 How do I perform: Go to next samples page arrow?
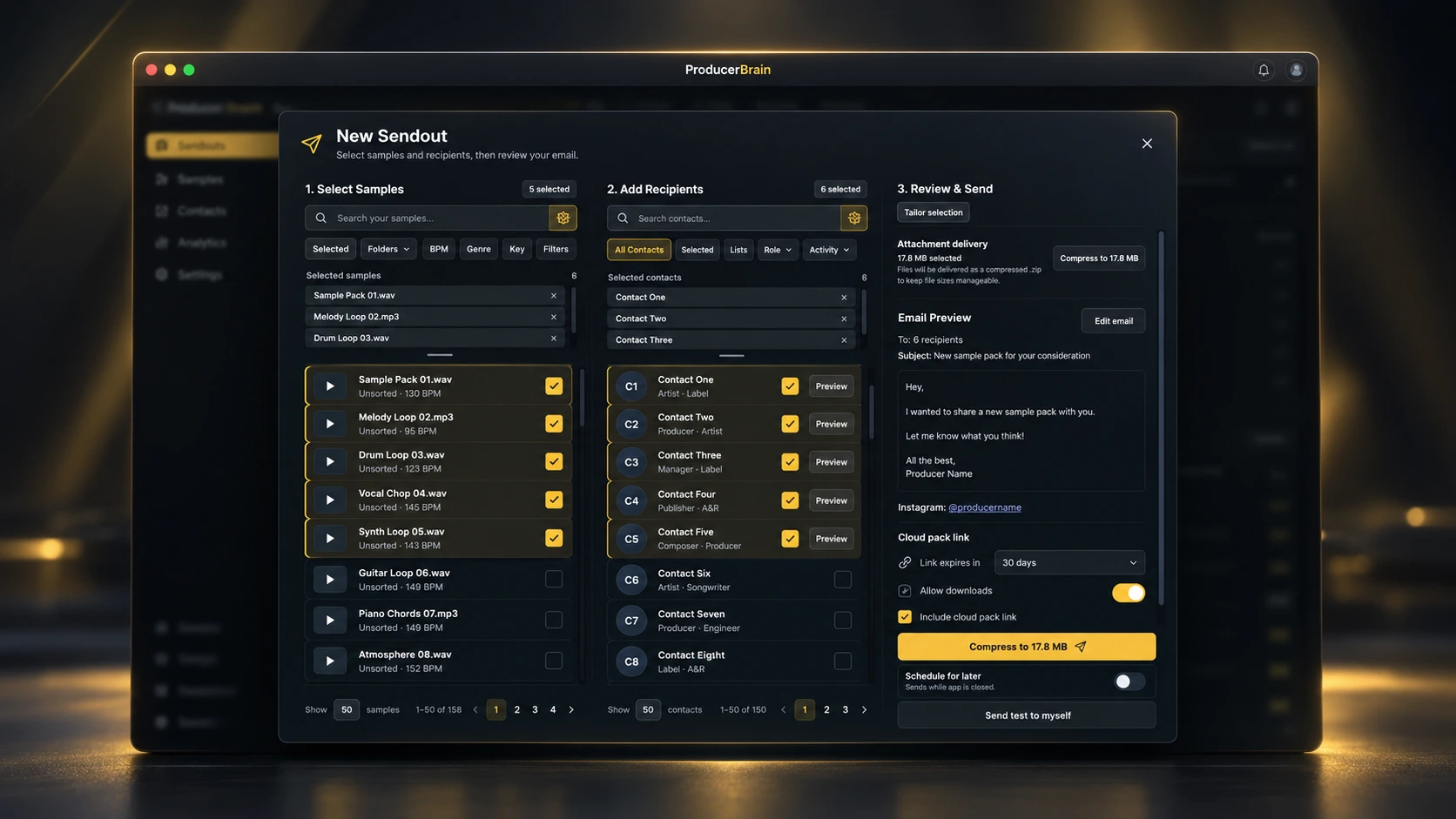coord(571,710)
